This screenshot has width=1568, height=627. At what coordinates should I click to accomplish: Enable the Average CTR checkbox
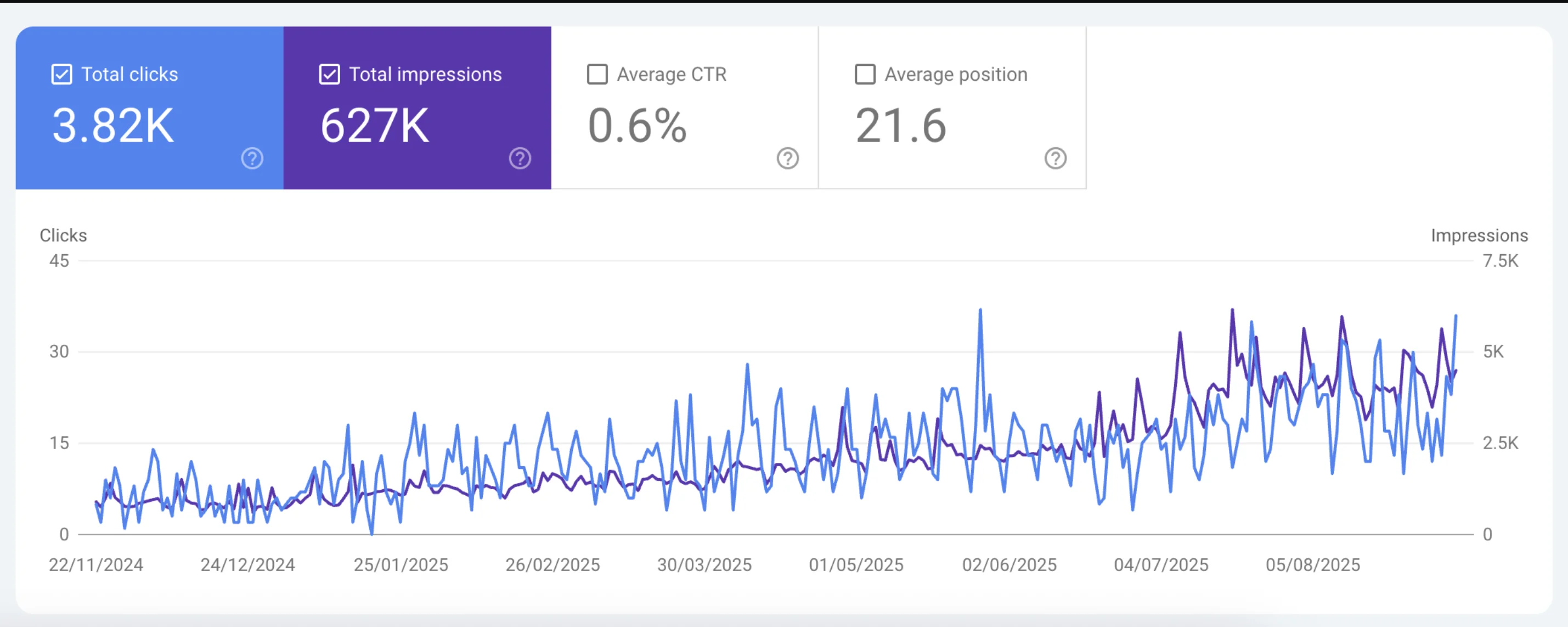tap(597, 74)
